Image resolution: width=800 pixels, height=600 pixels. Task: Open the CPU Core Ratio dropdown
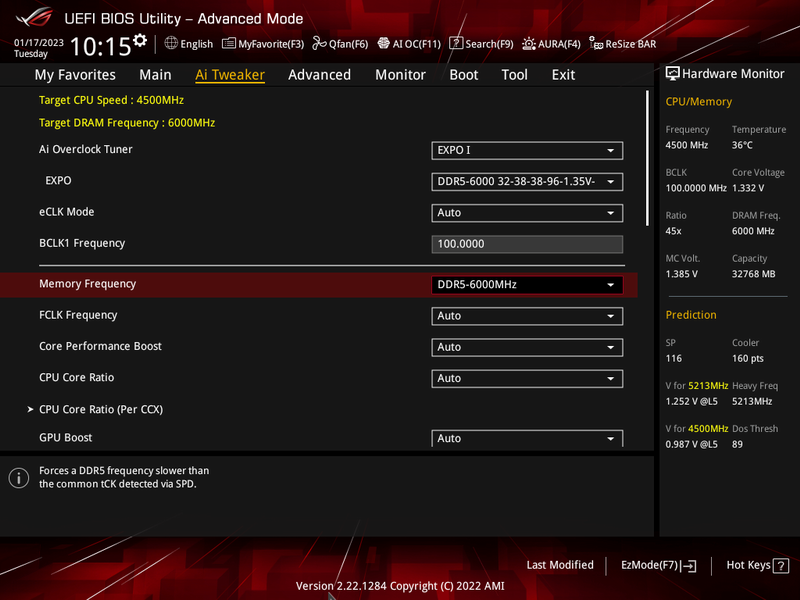[527, 379]
